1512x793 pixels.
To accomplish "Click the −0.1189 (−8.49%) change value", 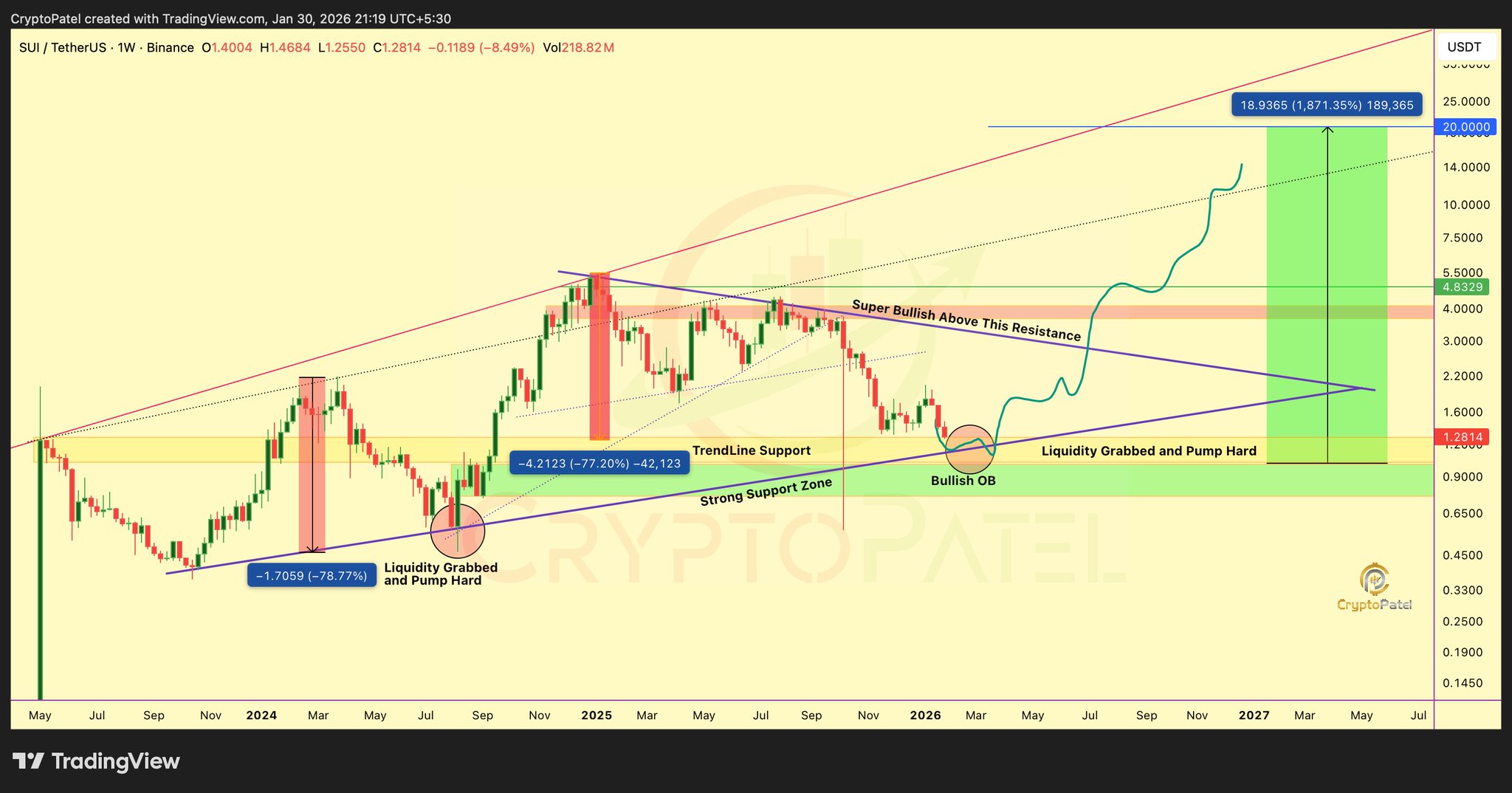I will tap(481, 48).
